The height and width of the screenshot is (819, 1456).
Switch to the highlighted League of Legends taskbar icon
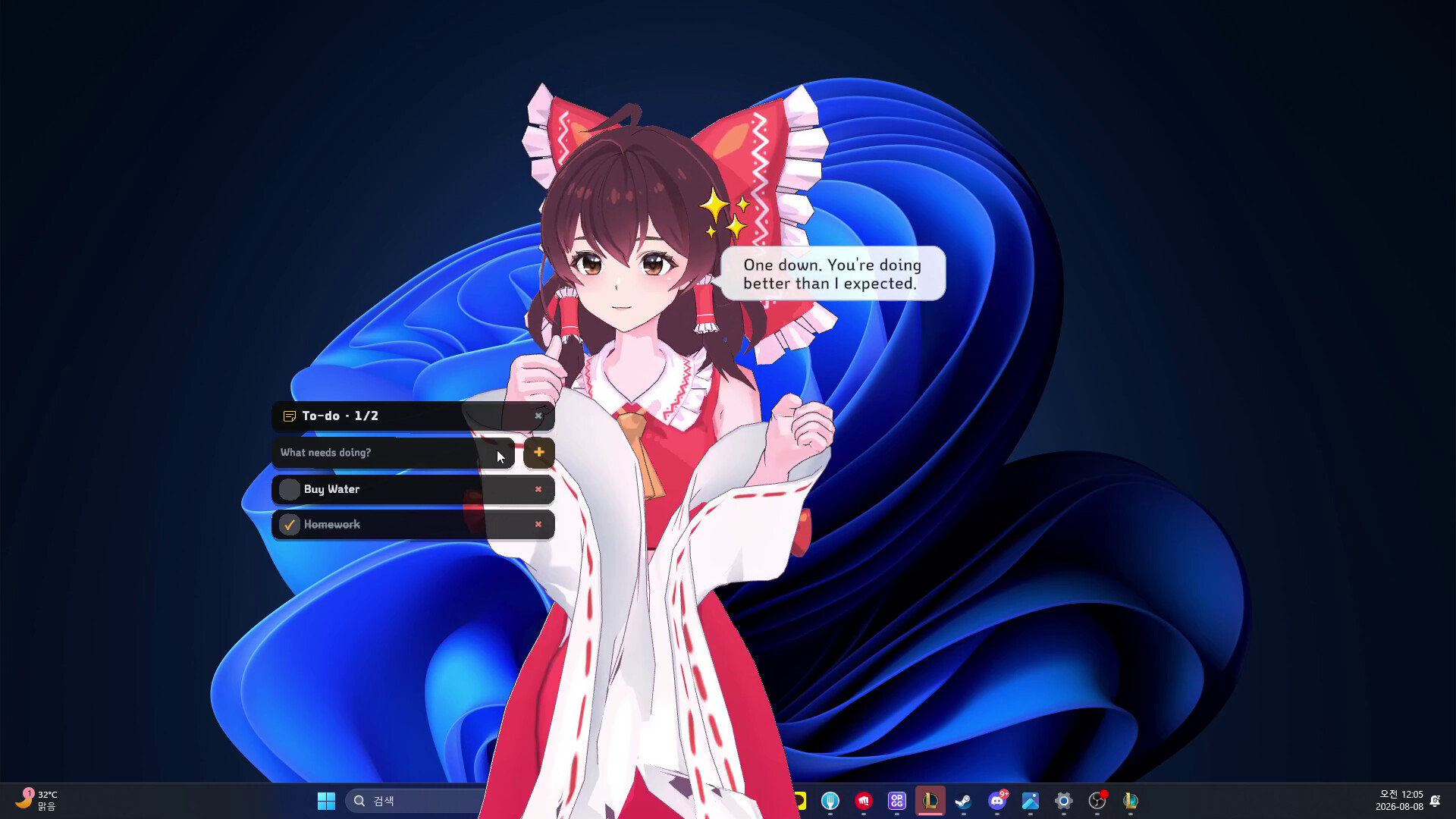pyautogui.click(x=930, y=801)
